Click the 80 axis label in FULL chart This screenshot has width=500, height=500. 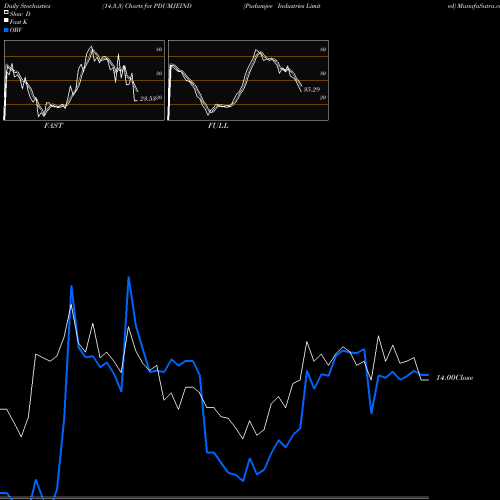(323, 49)
